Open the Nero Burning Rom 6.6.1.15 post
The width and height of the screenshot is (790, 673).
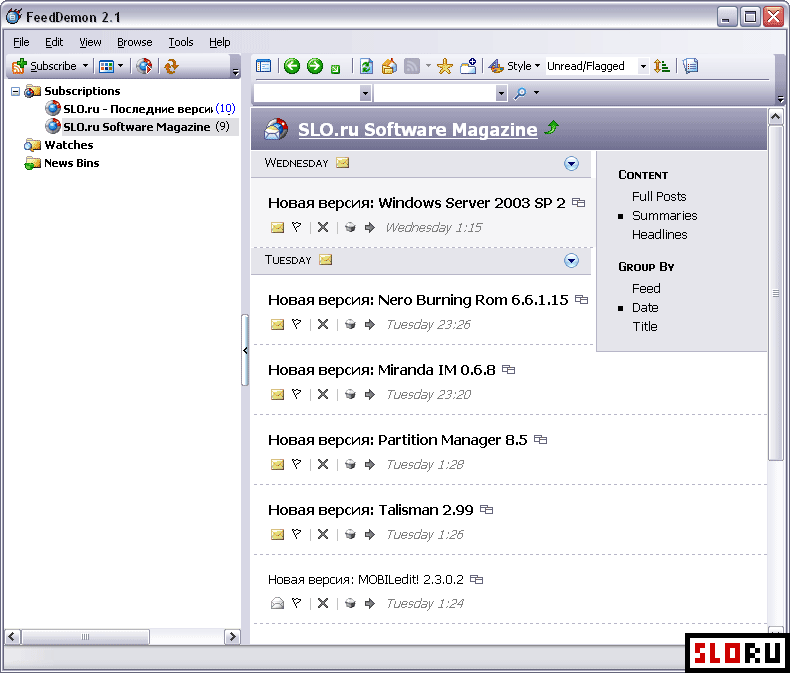click(418, 300)
